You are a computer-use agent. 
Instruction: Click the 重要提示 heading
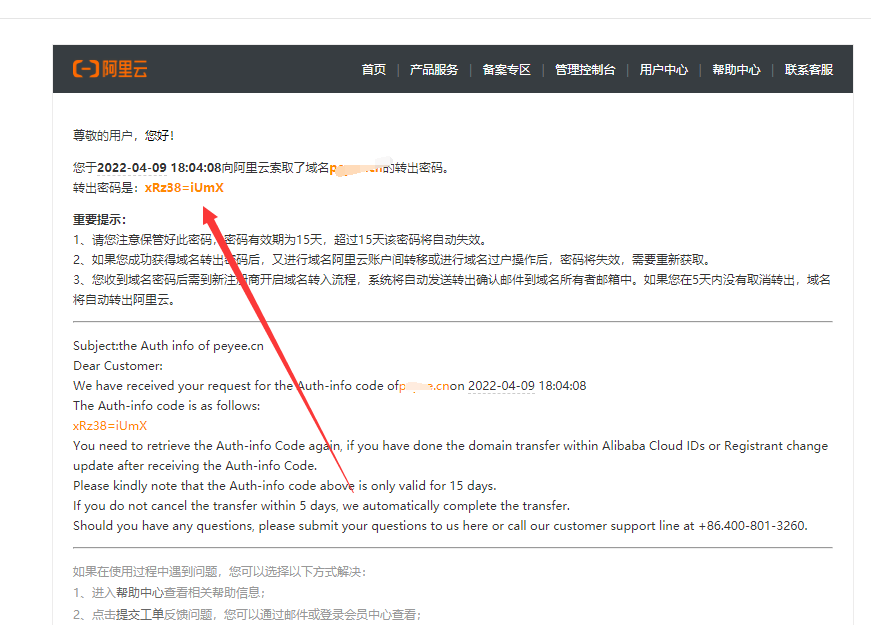coord(100,219)
